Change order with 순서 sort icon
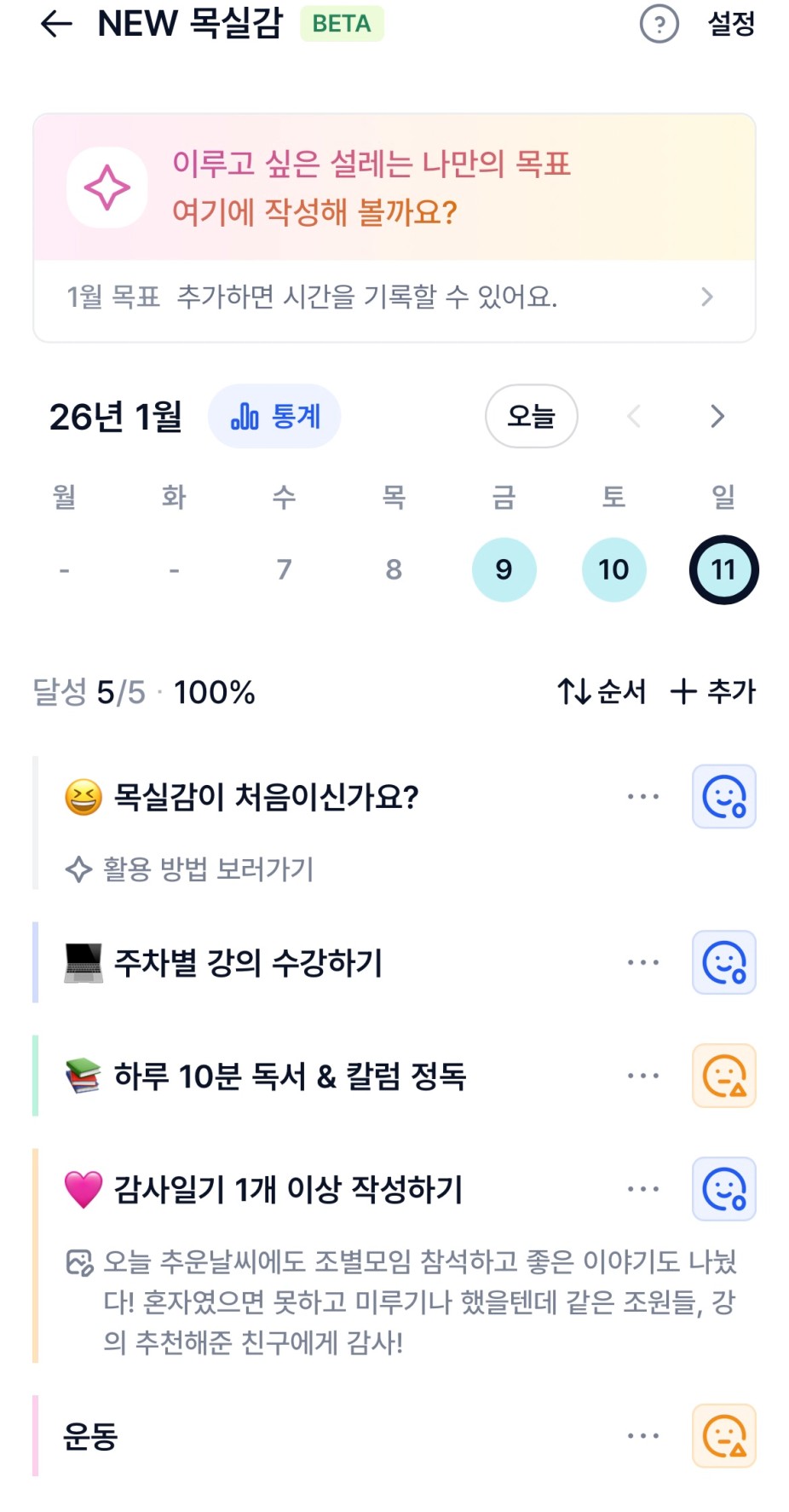 [602, 691]
